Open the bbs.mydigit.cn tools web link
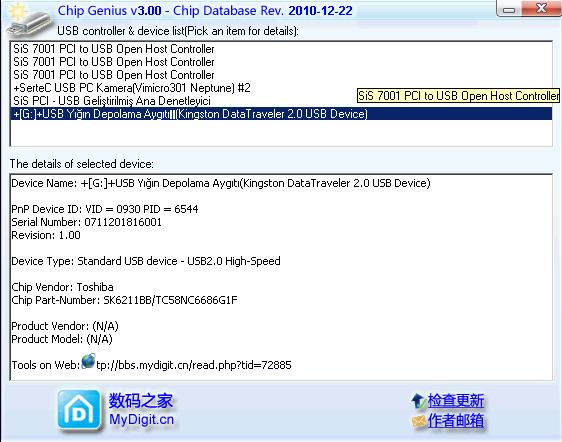The height and width of the screenshot is (442, 562). coord(194,365)
